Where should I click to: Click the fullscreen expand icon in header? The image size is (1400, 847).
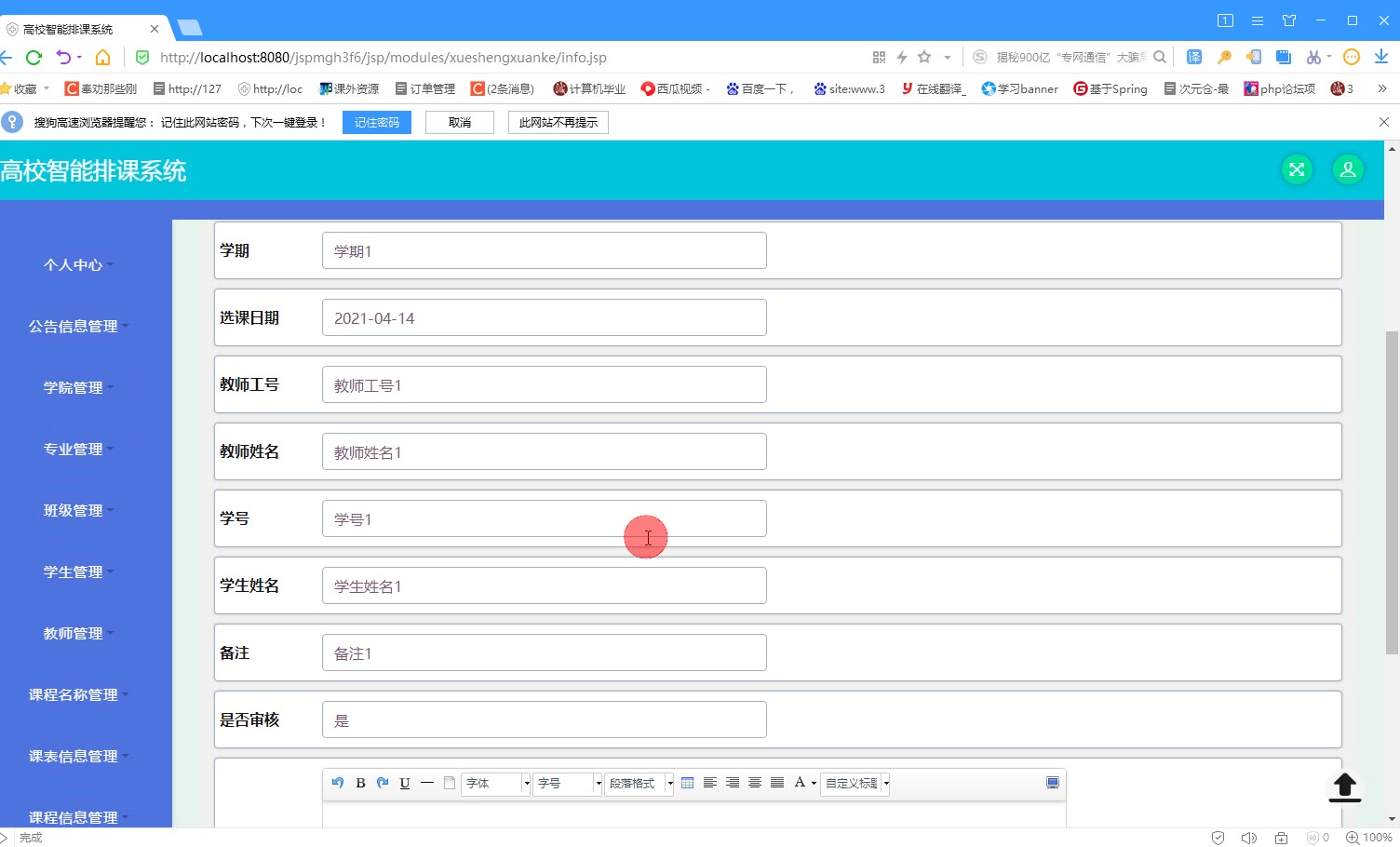[1297, 169]
